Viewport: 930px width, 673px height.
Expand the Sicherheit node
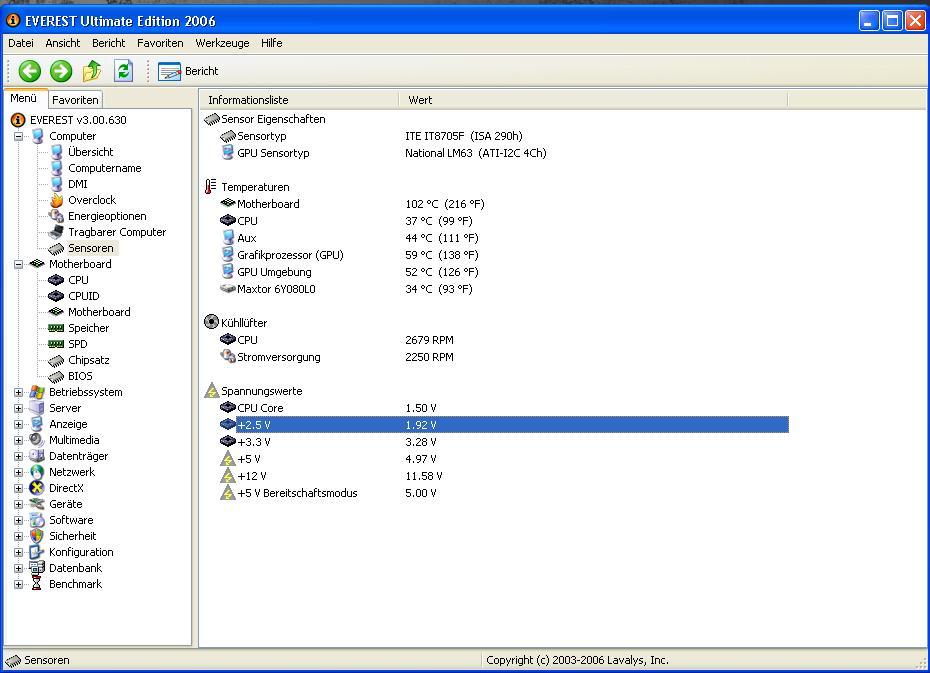pyautogui.click(x=18, y=537)
